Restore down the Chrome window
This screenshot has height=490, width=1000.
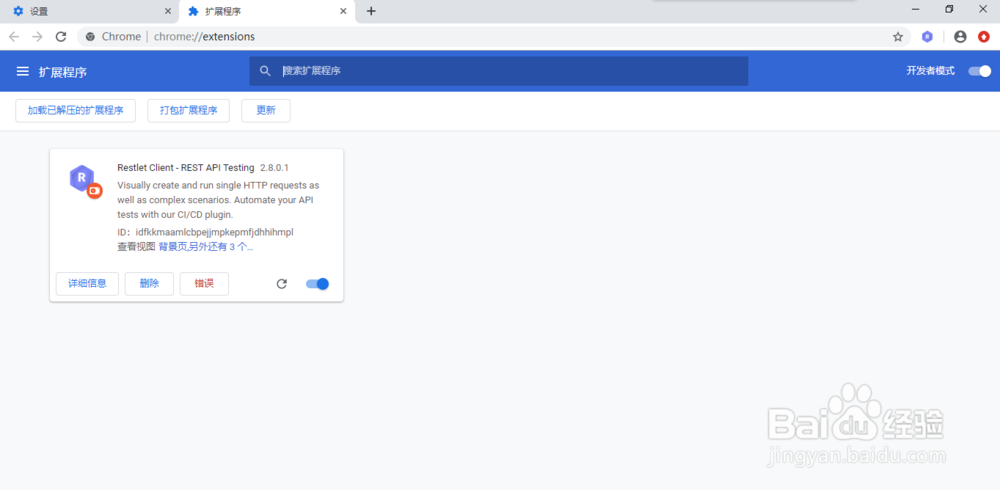tap(949, 9)
